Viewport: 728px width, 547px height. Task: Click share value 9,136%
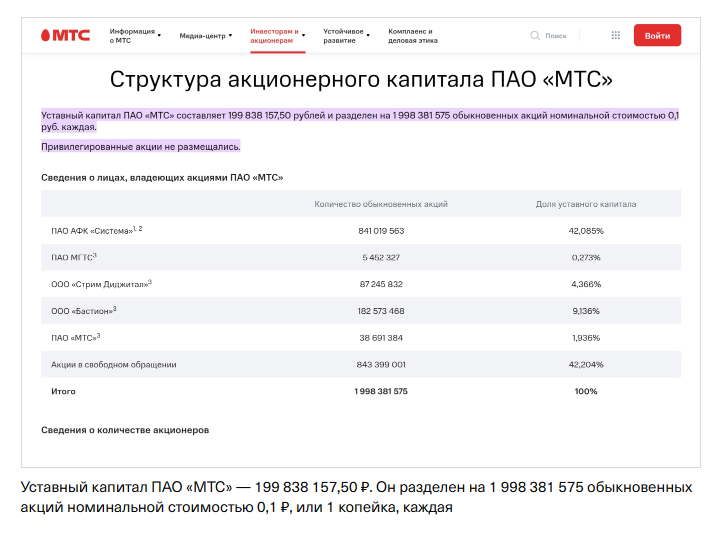pyautogui.click(x=586, y=311)
